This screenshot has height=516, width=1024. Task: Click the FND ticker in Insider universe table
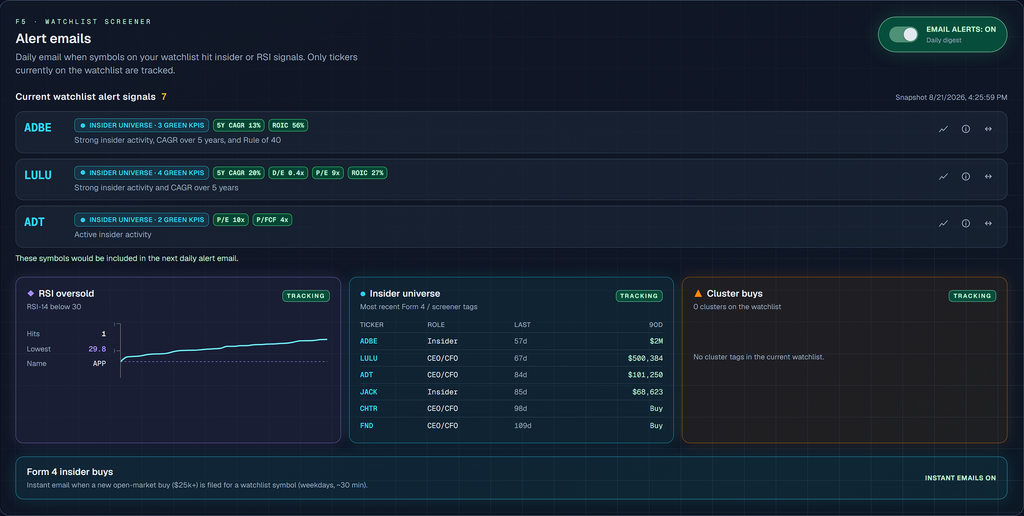(366, 425)
